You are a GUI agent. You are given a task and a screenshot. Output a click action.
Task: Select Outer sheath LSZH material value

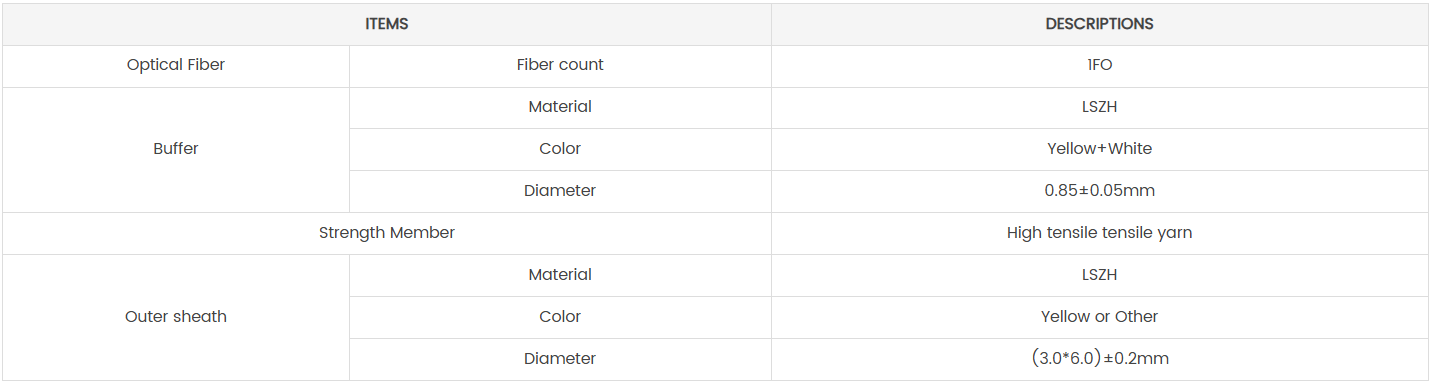[x=1099, y=275]
